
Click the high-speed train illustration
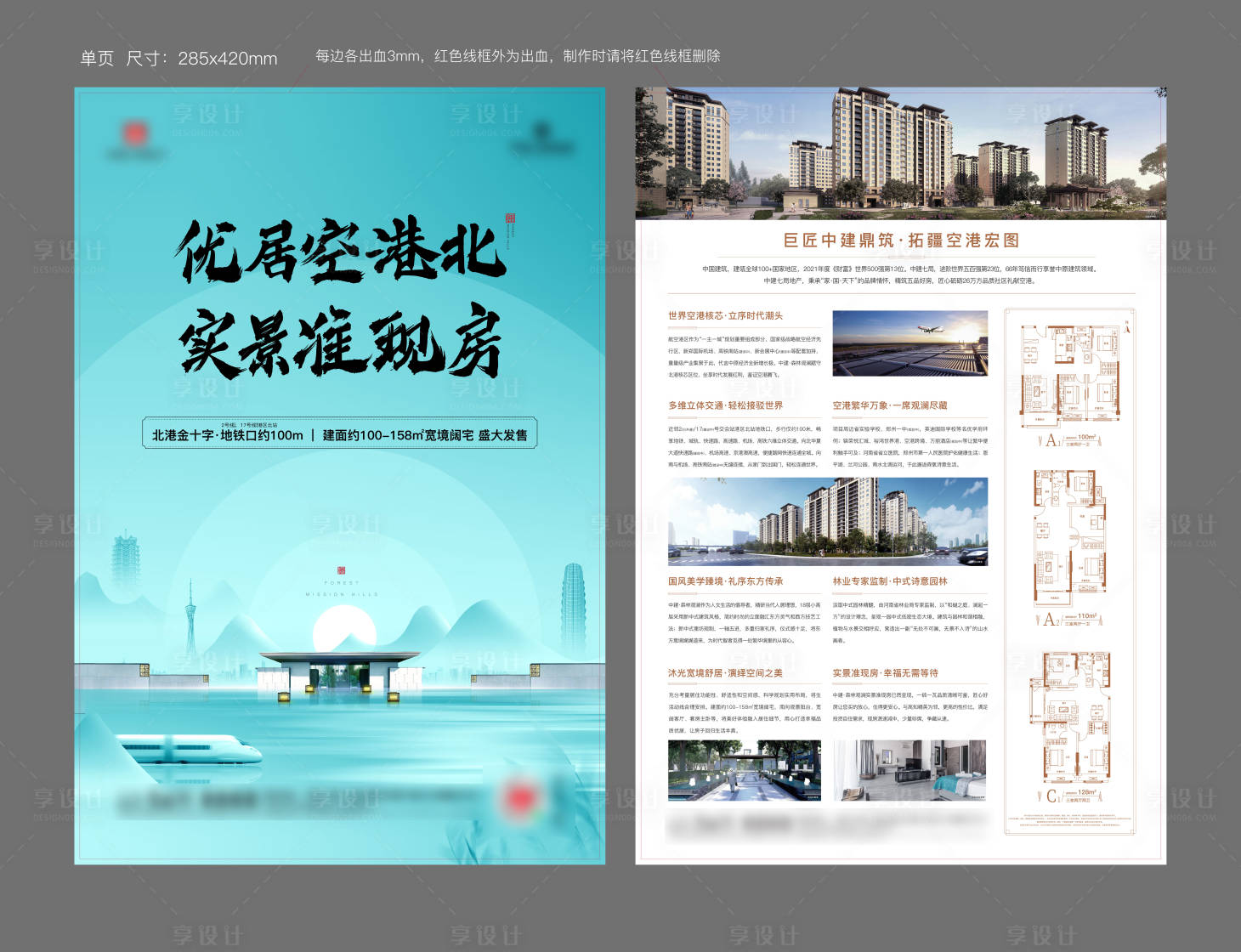coord(189,751)
